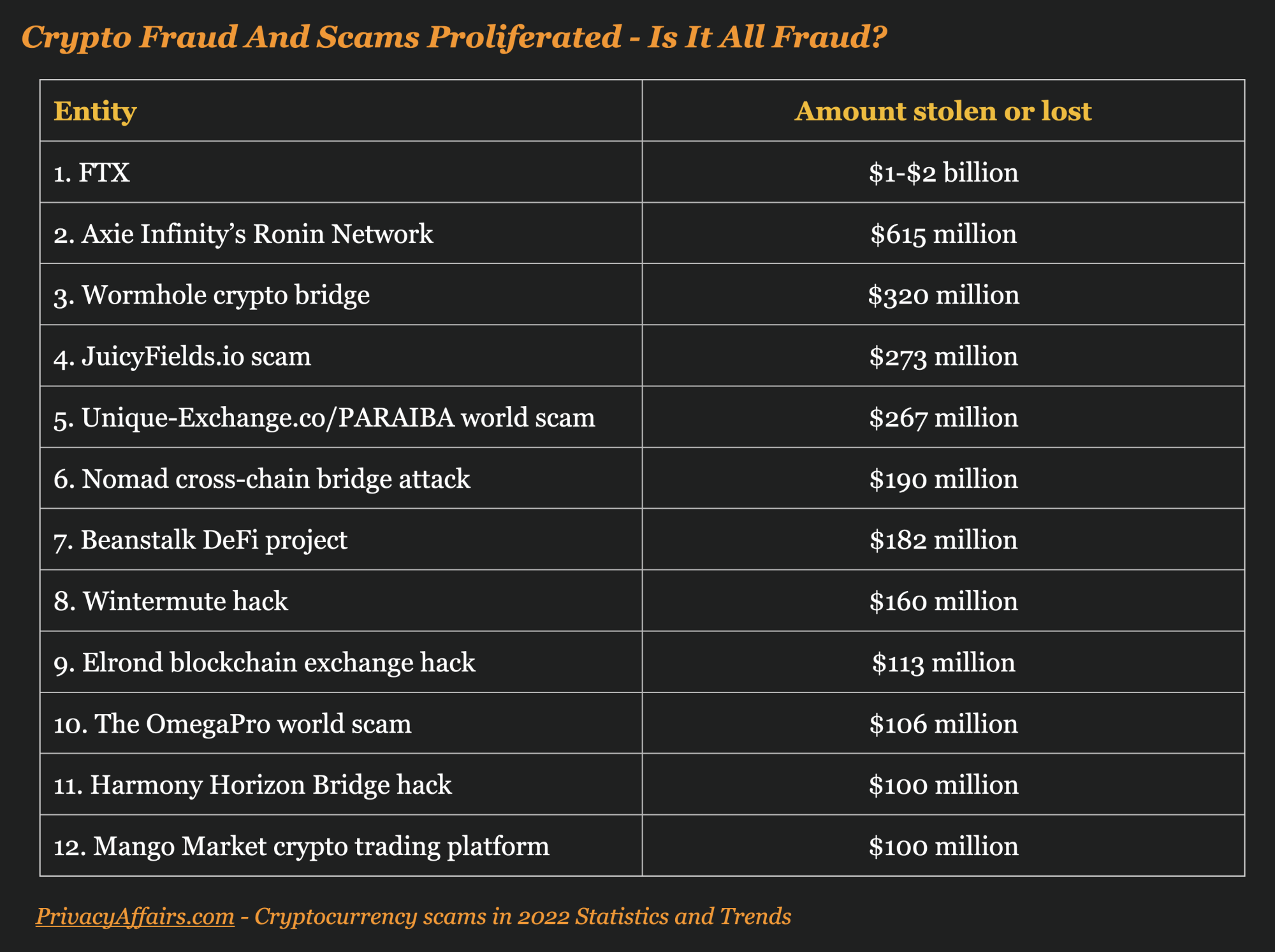Viewport: 1275px width, 952px height.
Task: Select Axie Infinity's Ronin Network entry
Action: click(244, 234)
